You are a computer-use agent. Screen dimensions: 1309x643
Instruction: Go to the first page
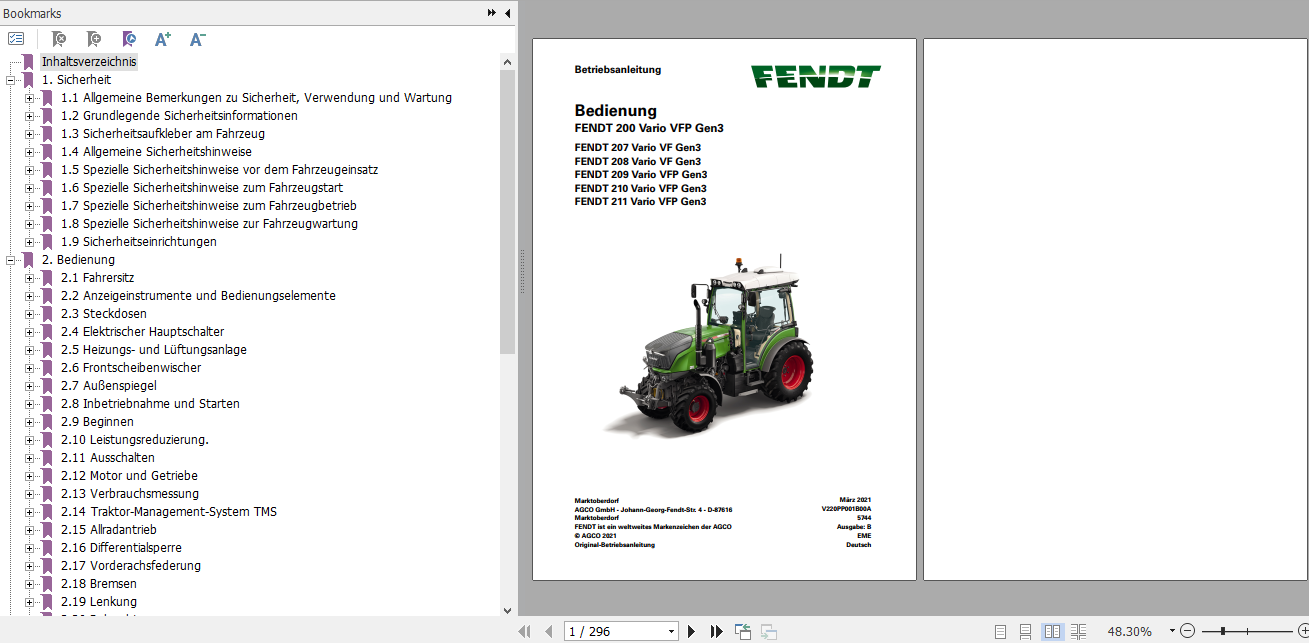coord(524,631)
